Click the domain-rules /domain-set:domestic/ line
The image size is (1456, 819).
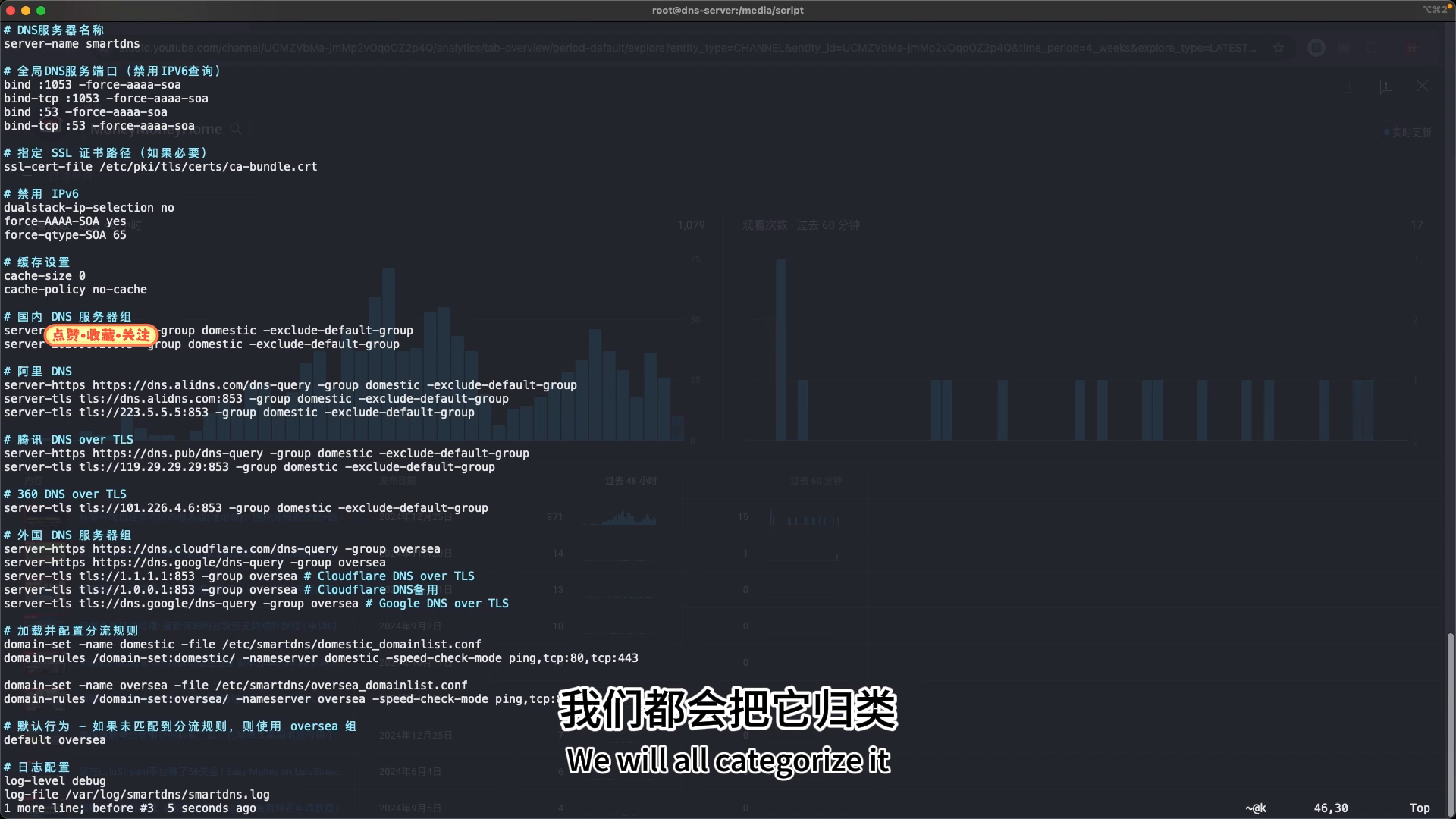pos(321,658)
